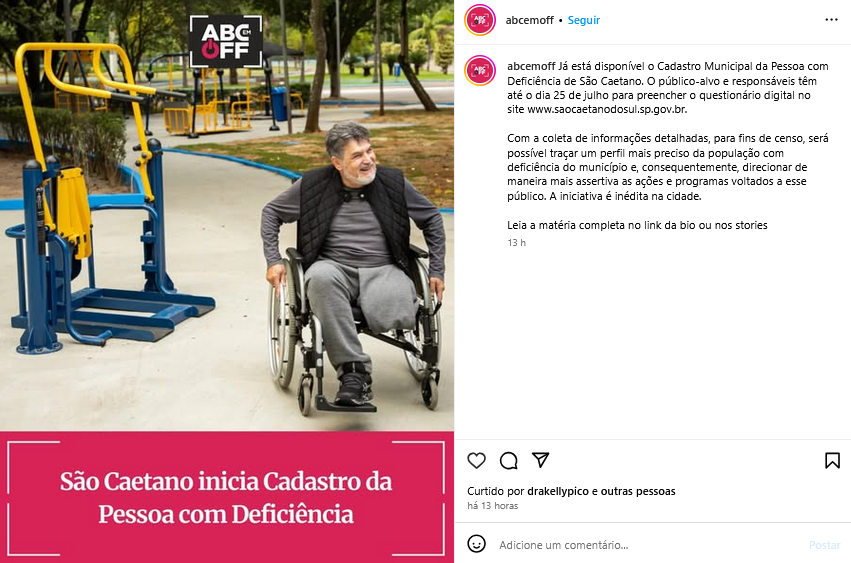
Task: Open comments with the speech bubble icon
Action: (x=509, y=460)
